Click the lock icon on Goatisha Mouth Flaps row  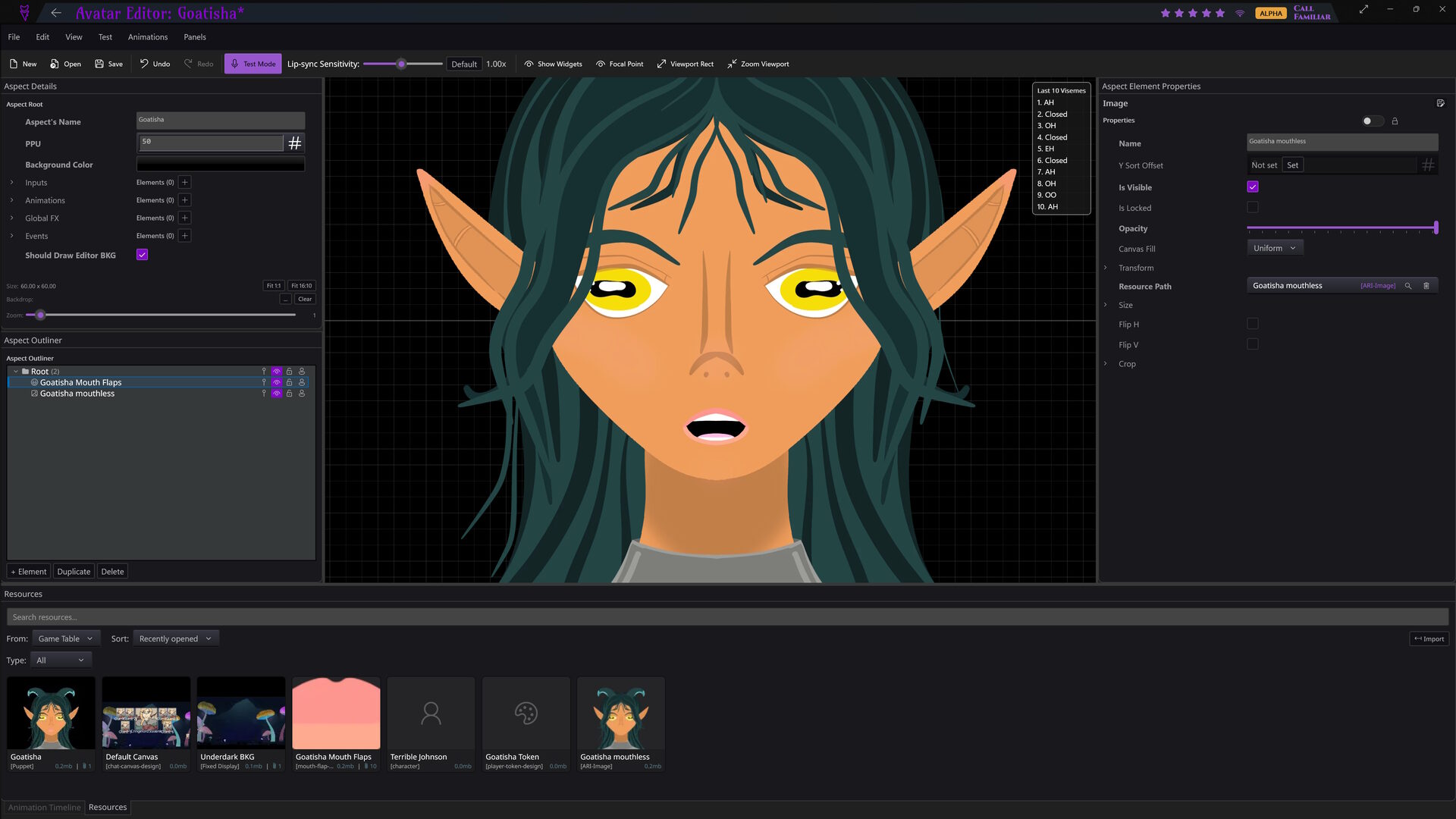click(x=289, y=382)
